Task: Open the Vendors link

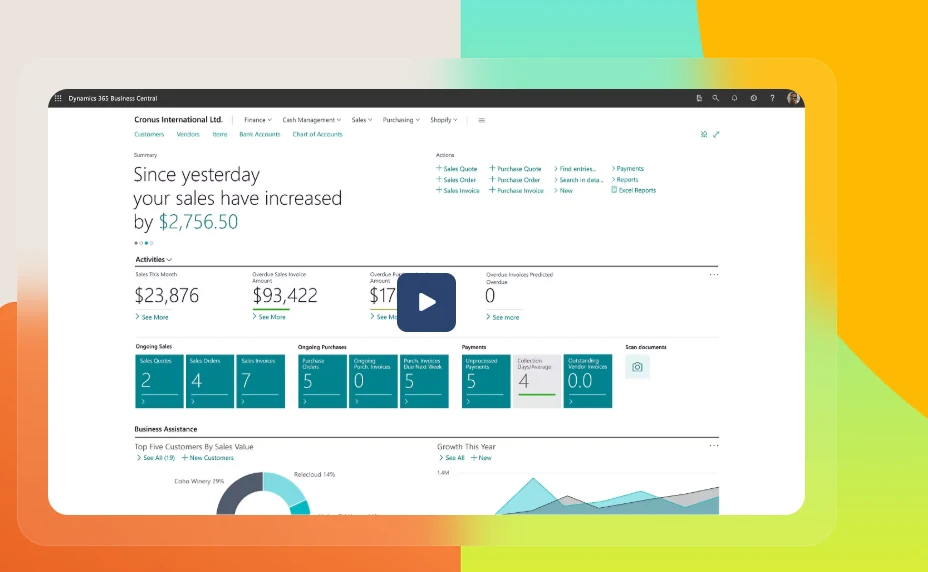Action: pos(188,134)
